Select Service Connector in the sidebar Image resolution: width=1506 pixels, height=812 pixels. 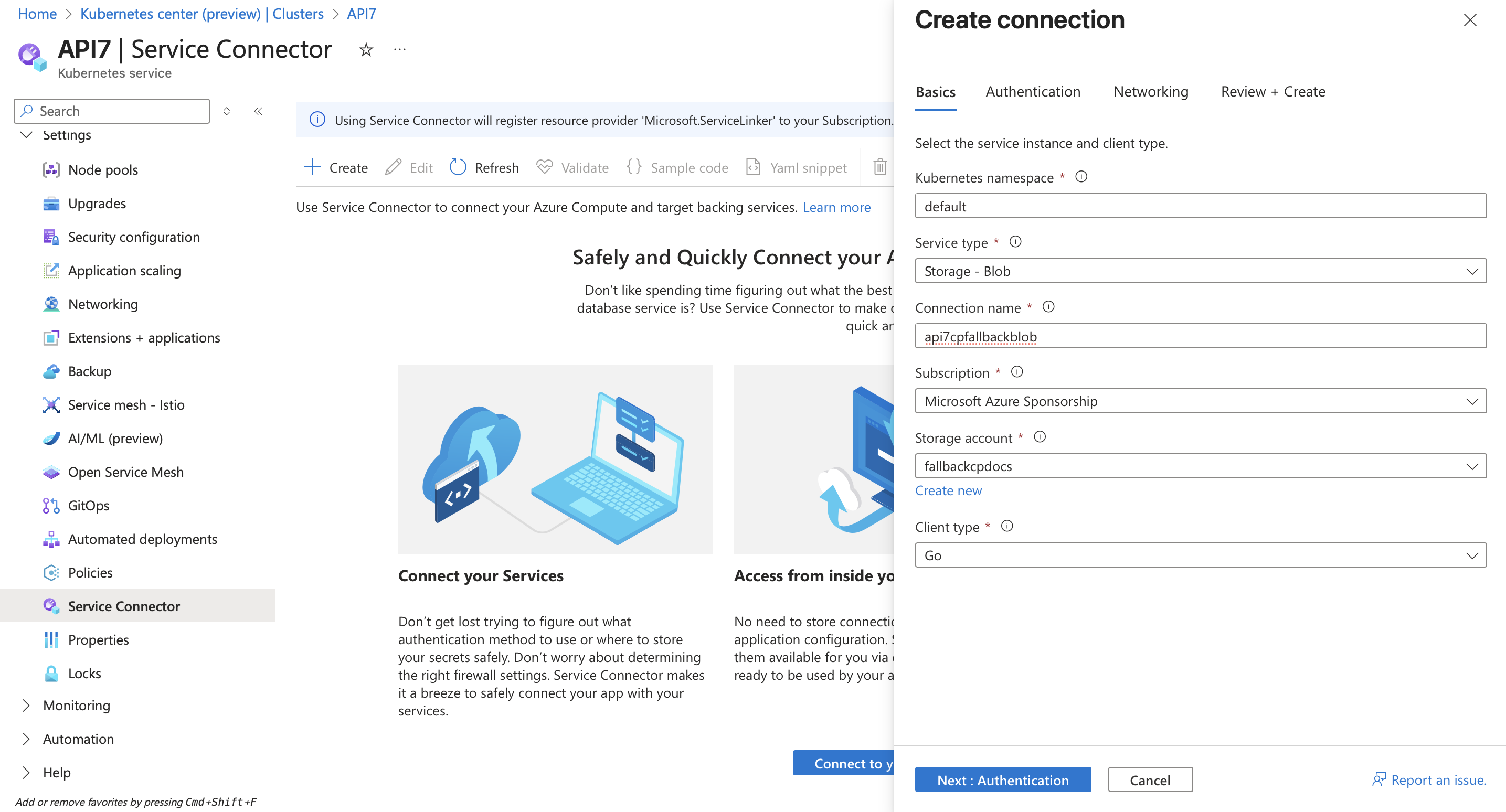124,606
